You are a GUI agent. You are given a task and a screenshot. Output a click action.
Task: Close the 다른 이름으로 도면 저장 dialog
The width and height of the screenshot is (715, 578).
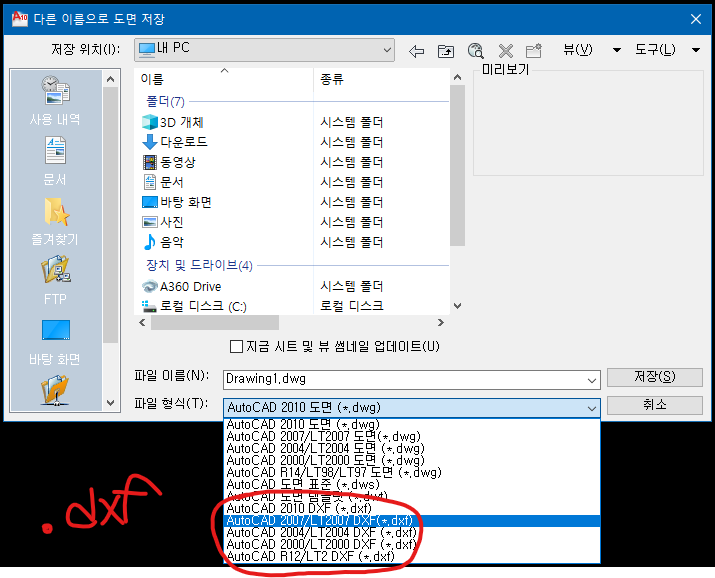click(x=696, y=19)
